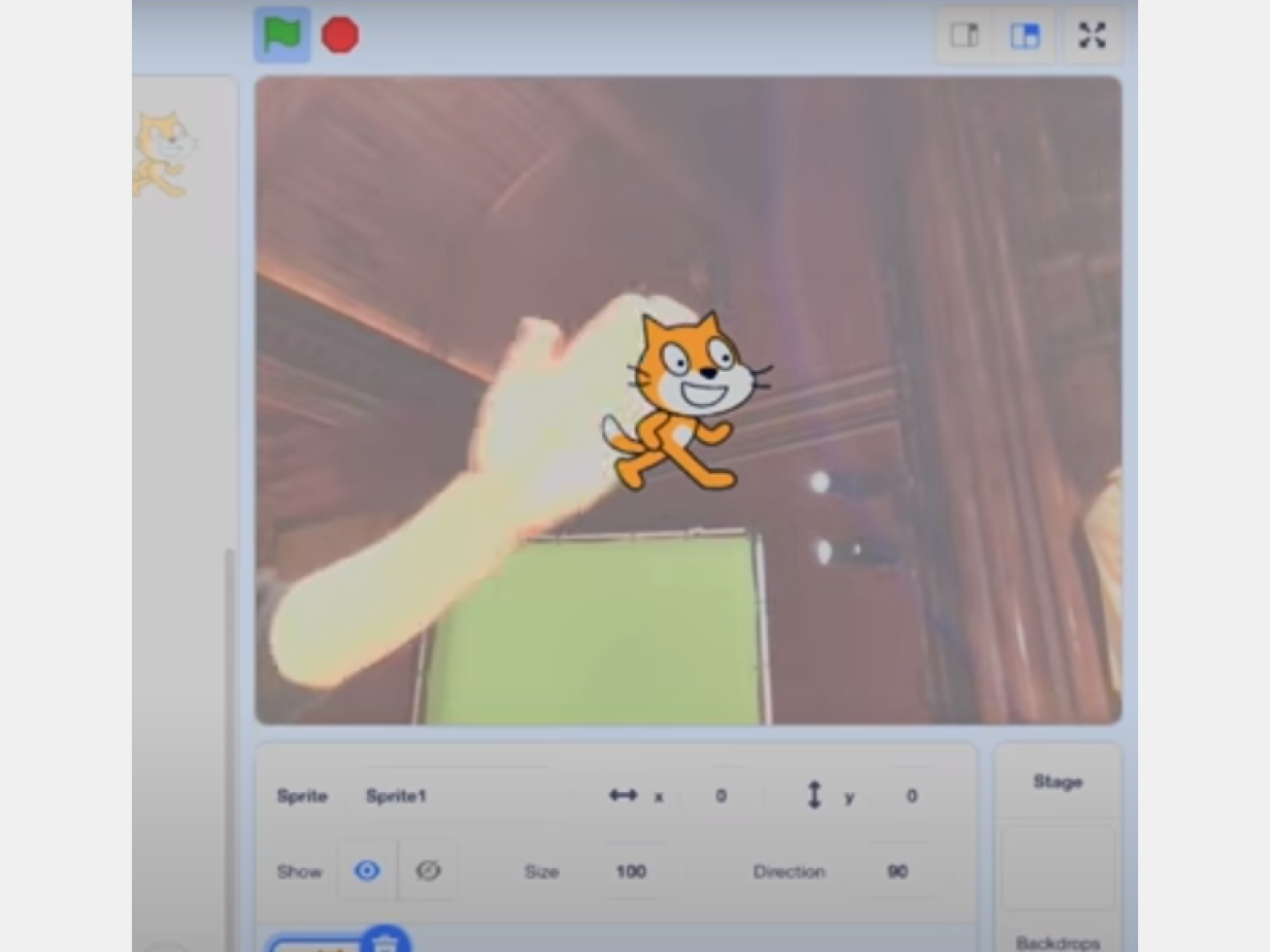Delete the sprite with the trash icon
Screen dimensions: 1270x952
coord(385,940)
